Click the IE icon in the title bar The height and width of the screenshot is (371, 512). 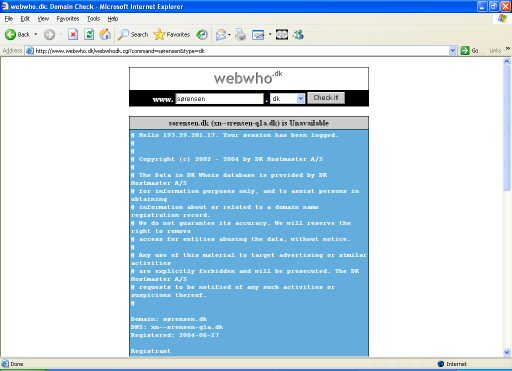click(5, 6)
